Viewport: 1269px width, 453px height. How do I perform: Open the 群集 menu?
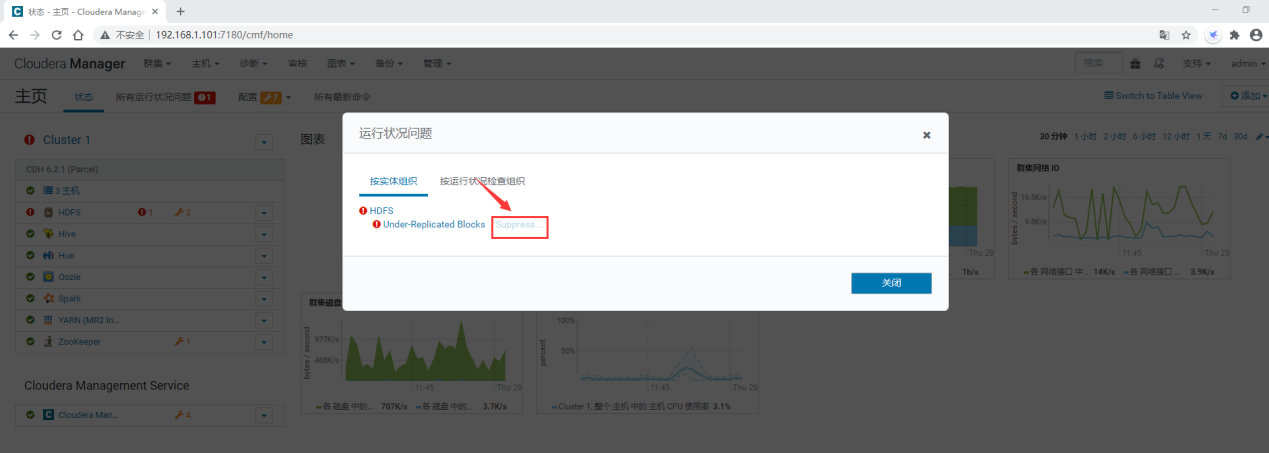pos(157,63)
